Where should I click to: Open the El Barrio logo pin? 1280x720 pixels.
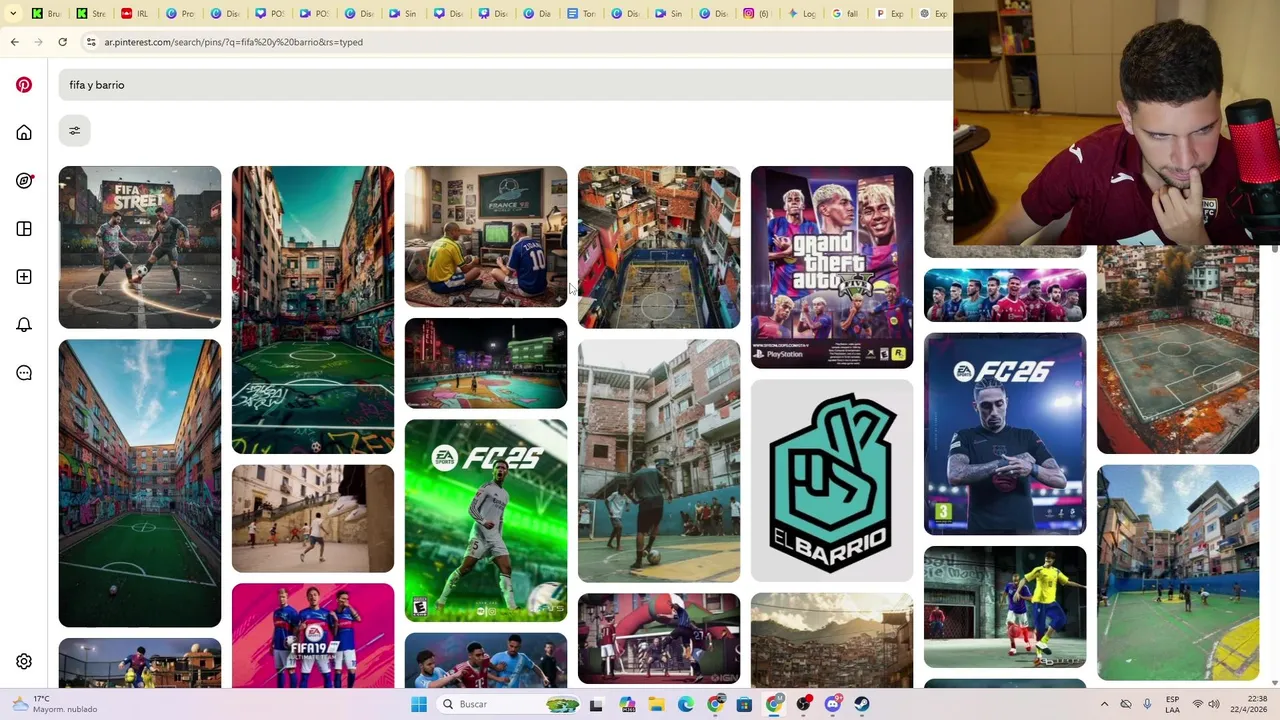(832, 480)
